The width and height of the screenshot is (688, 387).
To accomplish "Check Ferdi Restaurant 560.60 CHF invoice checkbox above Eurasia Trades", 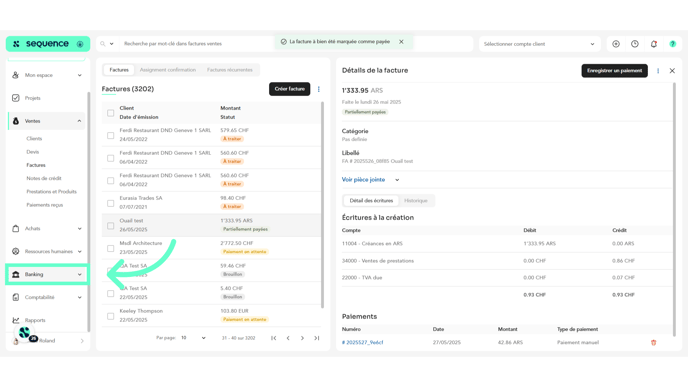I will [111, 180].
